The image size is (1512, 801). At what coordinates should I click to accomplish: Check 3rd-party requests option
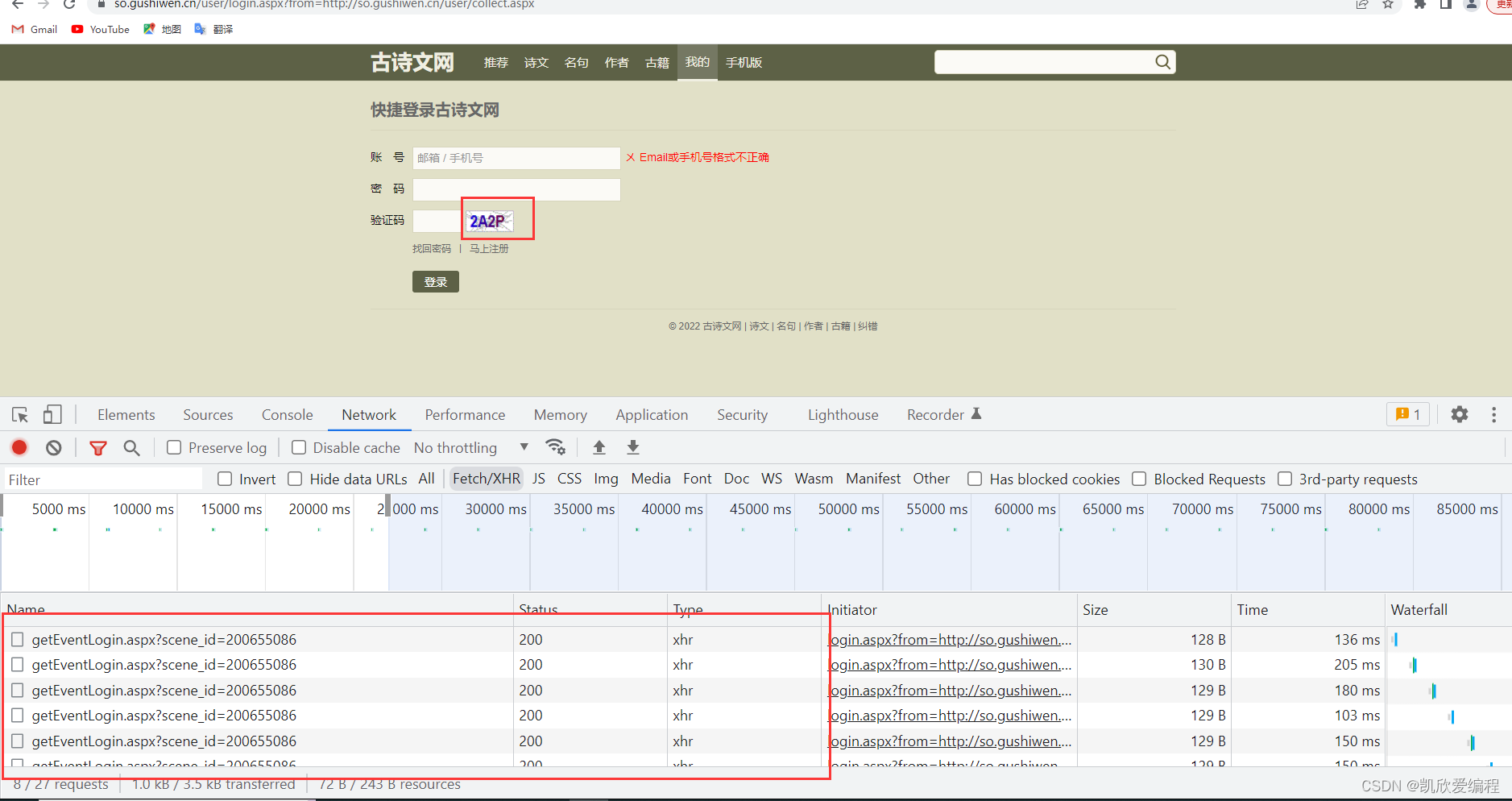click(x=1285, y=479)
